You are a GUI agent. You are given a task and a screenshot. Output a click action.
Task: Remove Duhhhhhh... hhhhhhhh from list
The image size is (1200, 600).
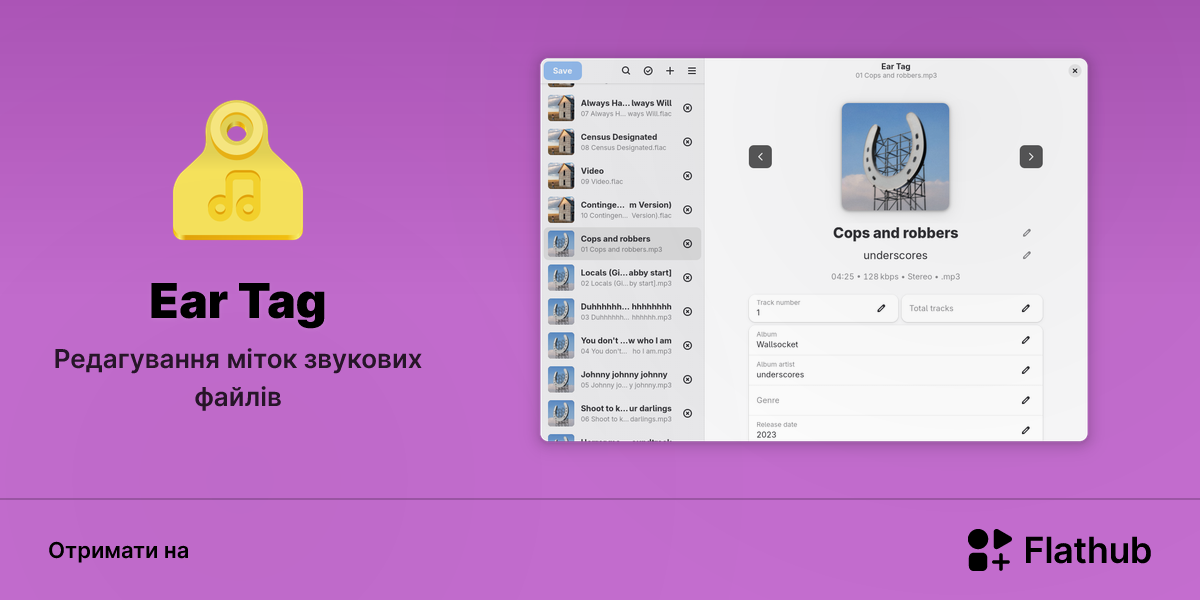coord(687,312)
